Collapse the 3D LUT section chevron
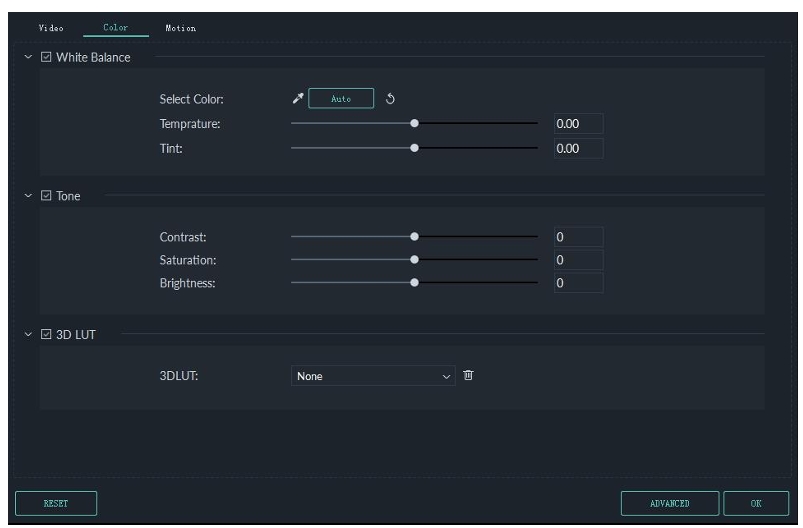The width and height of the screenshot is (803, 528). [28, 334]
